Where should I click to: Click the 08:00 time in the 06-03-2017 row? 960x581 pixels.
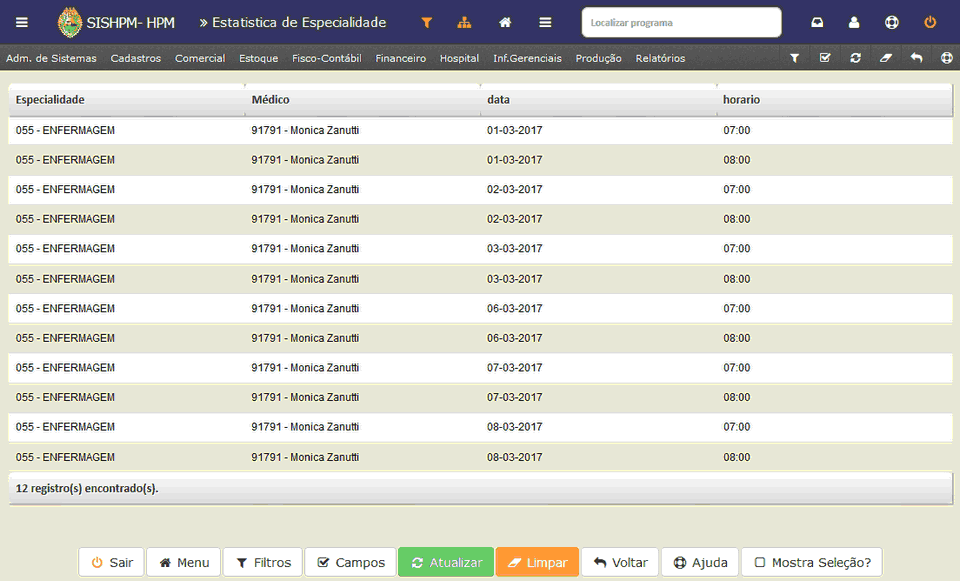737,338
